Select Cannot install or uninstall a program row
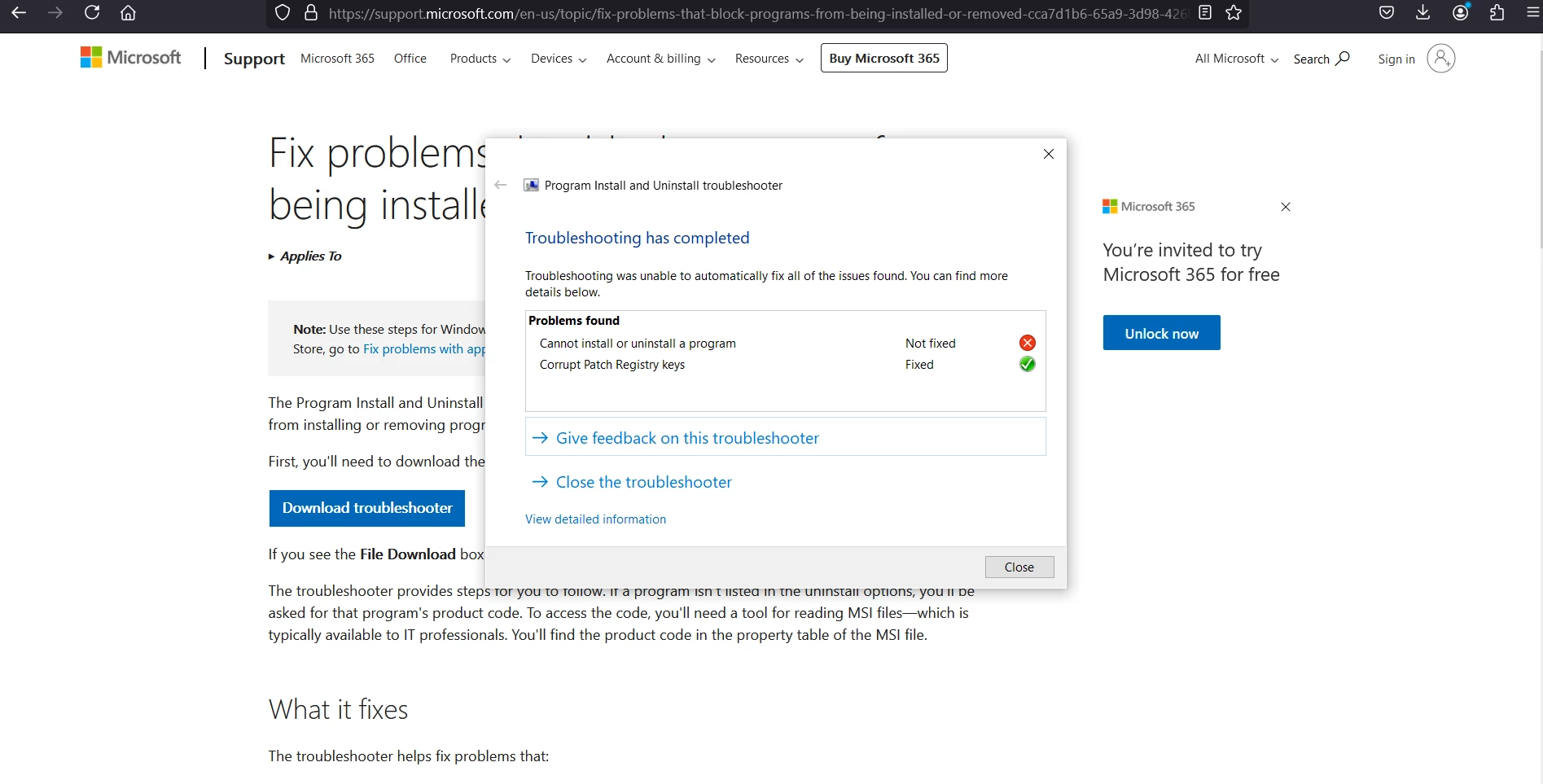This screenshot has width=1543, height=784. [x=786, y=344]
